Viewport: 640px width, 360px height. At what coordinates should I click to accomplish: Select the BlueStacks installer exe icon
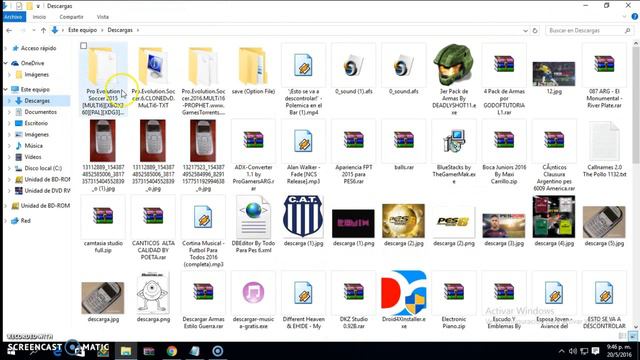(x=453, y=141)
